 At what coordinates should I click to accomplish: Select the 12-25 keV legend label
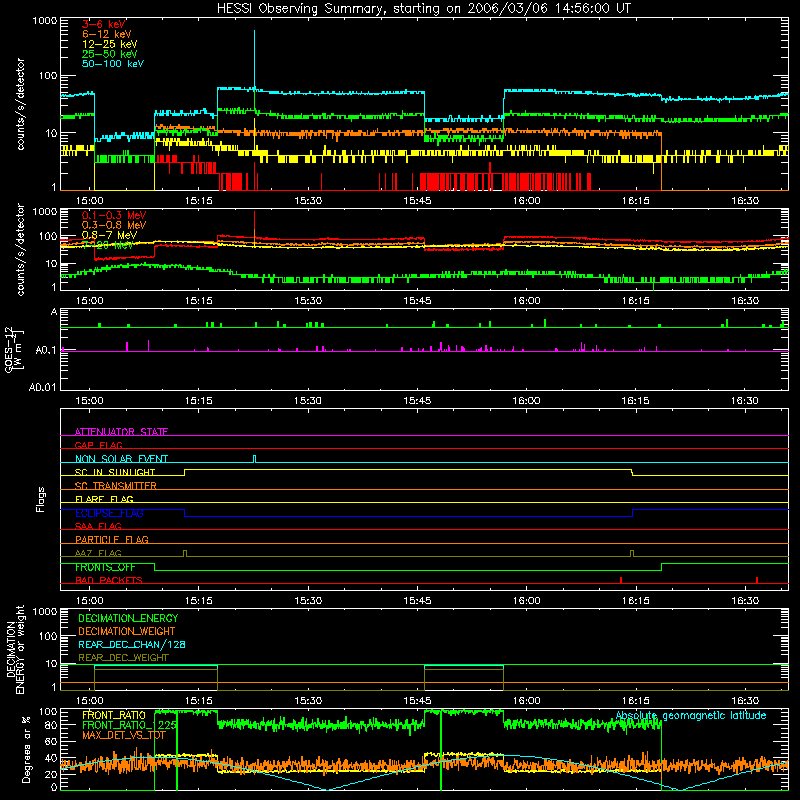[x=109, y=44]
